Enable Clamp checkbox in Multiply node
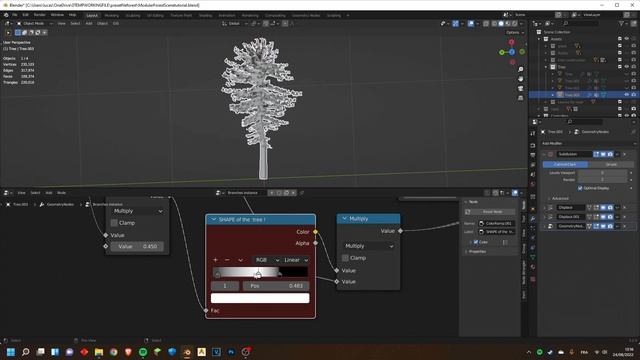This screenshot has height=360, width=640. 345,258
